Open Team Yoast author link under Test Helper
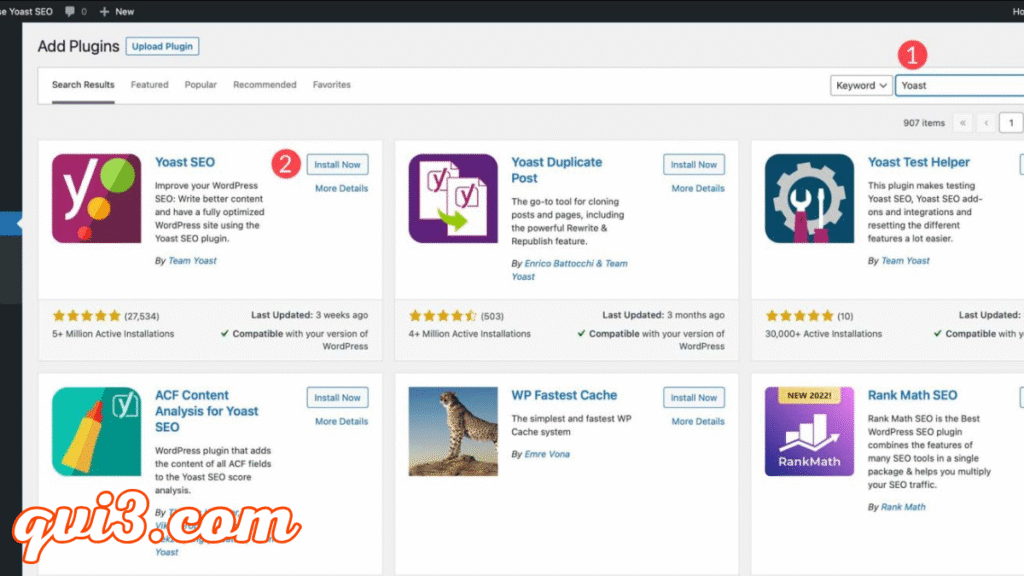The width and height of the screenshot is (1024, 576). [x=905, y=261]
